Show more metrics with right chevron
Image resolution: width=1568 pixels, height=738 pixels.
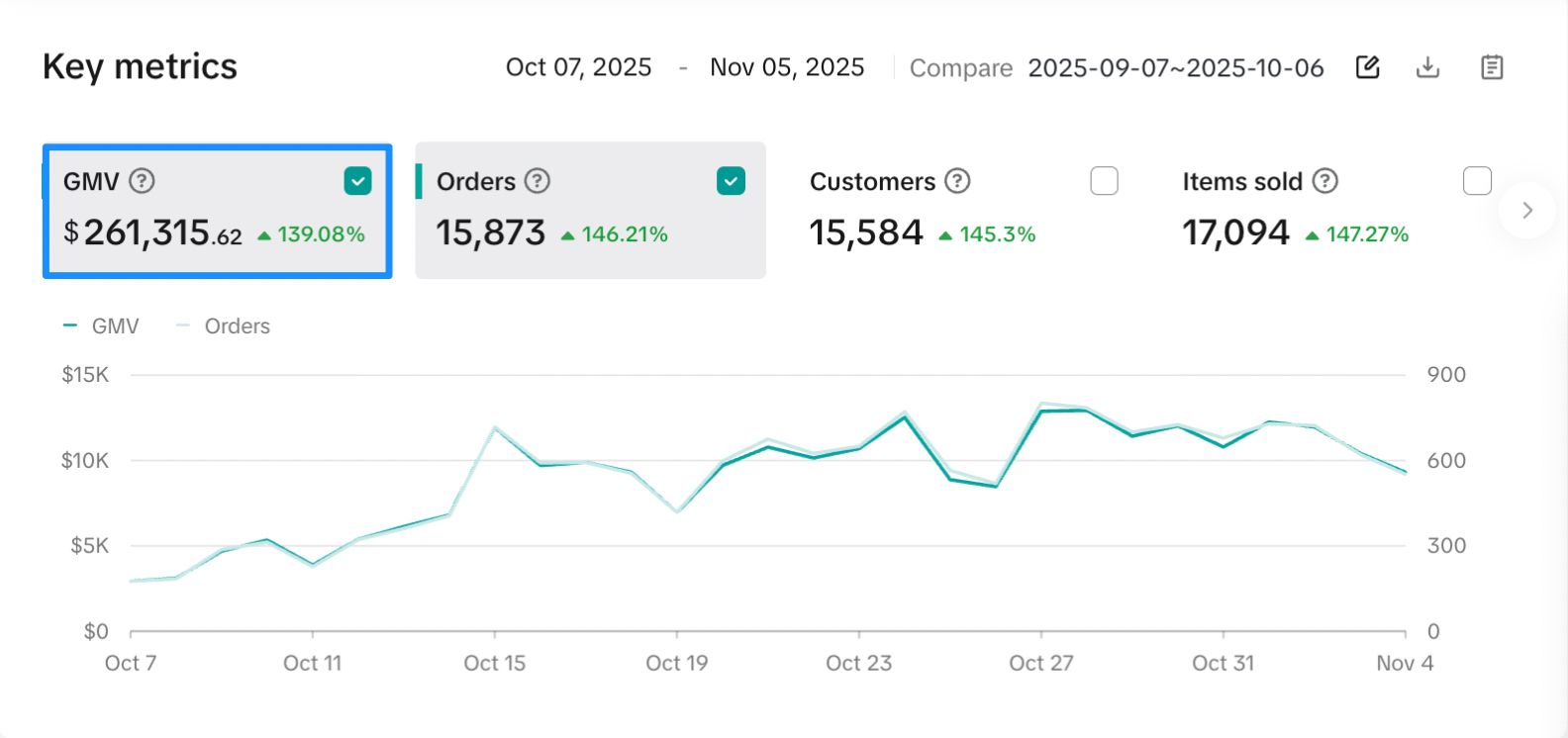1527,210
